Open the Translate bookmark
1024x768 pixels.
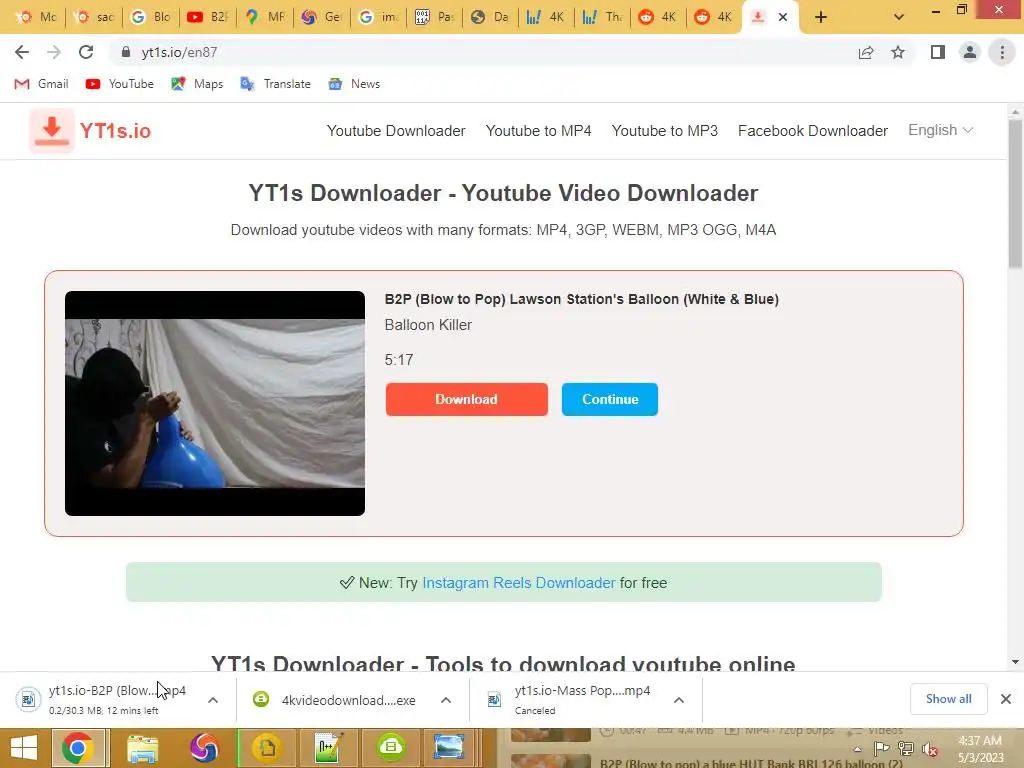[x=275, y=84]
